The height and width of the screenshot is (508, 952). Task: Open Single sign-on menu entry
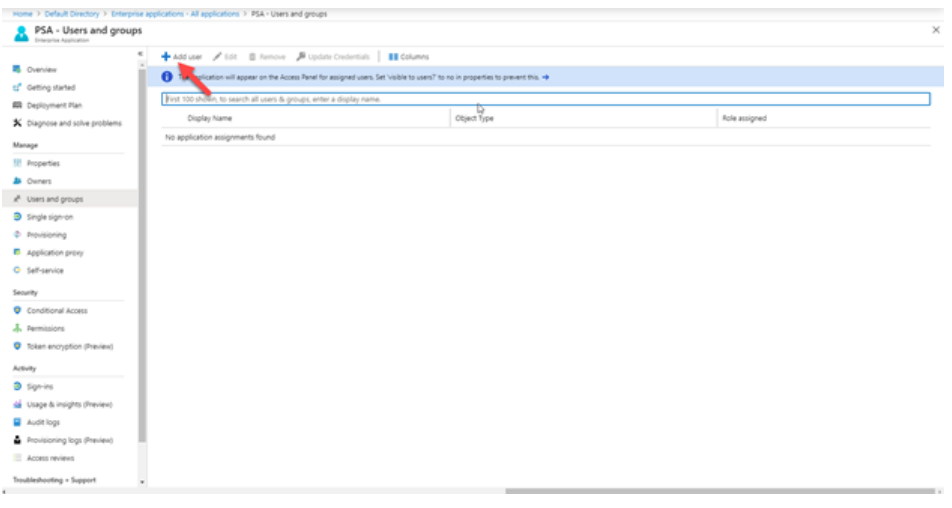tap(50, 217)
